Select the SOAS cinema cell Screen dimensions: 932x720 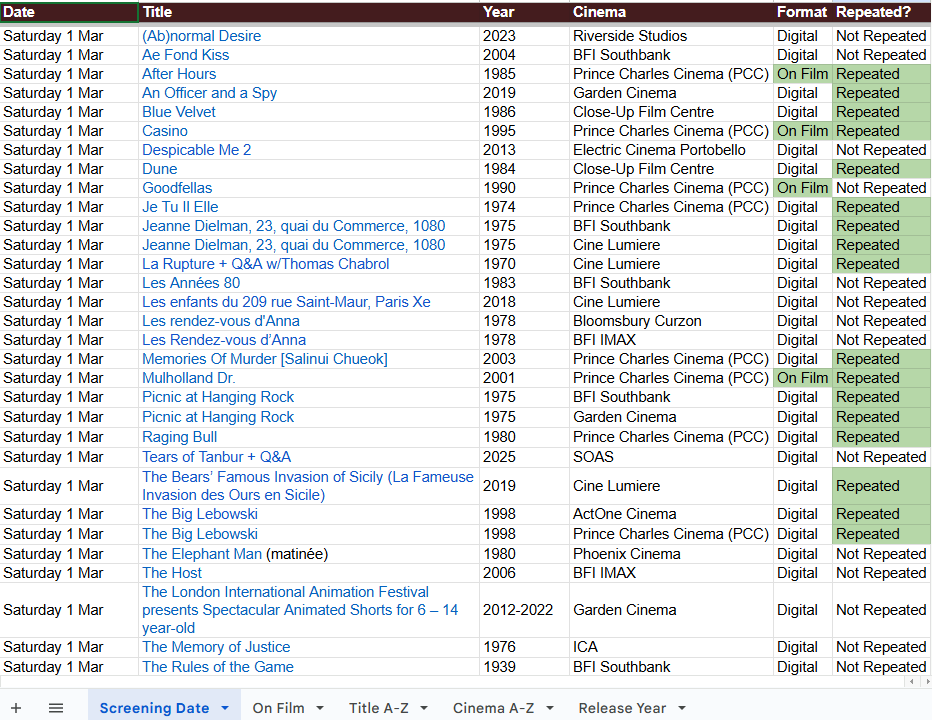point(671,457)
